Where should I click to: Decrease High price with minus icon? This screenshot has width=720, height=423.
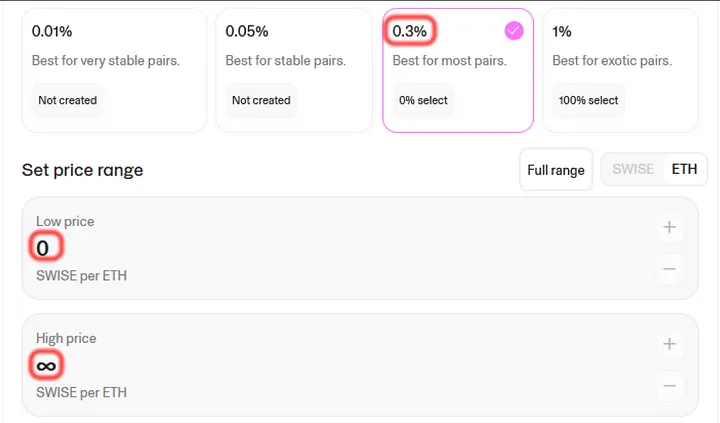[x=669, y=385]
